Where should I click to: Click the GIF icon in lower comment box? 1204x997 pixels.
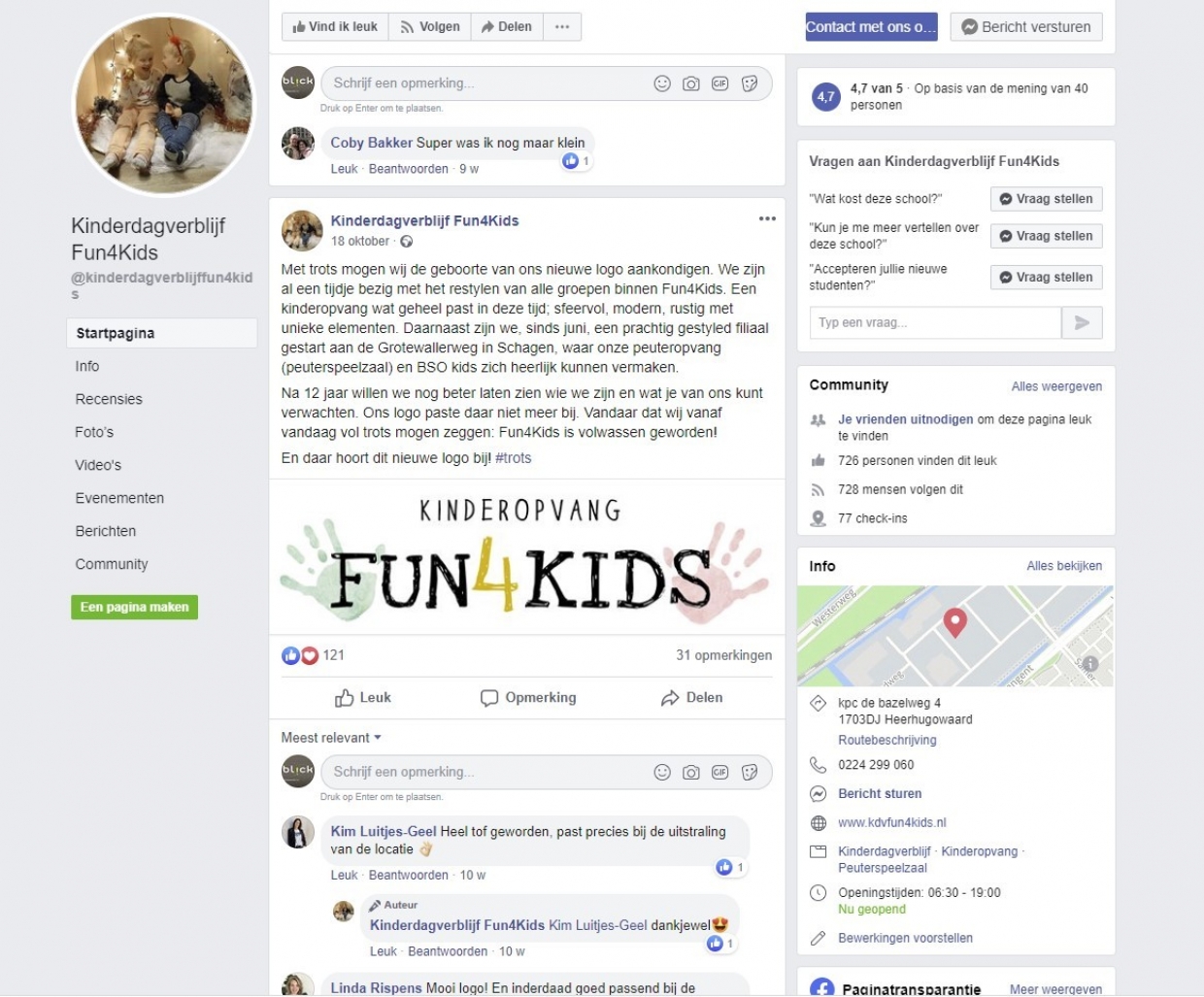point(719,772)
